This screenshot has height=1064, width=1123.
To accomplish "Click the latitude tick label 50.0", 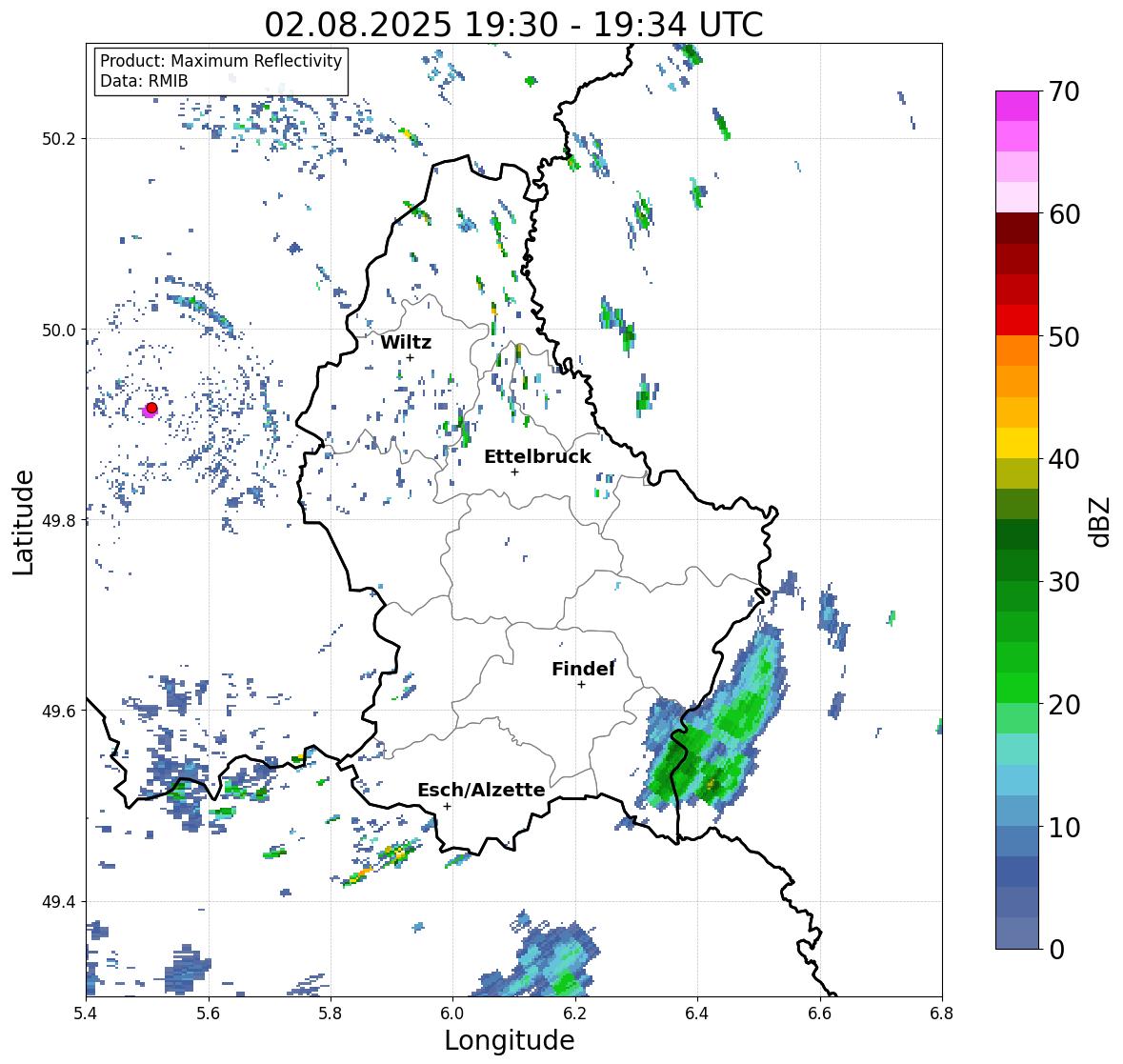I will point(59,331).
